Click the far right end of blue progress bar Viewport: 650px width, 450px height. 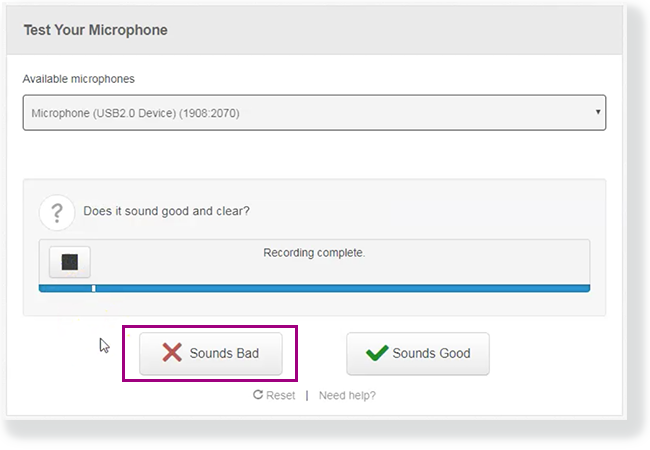coord(585,288)
